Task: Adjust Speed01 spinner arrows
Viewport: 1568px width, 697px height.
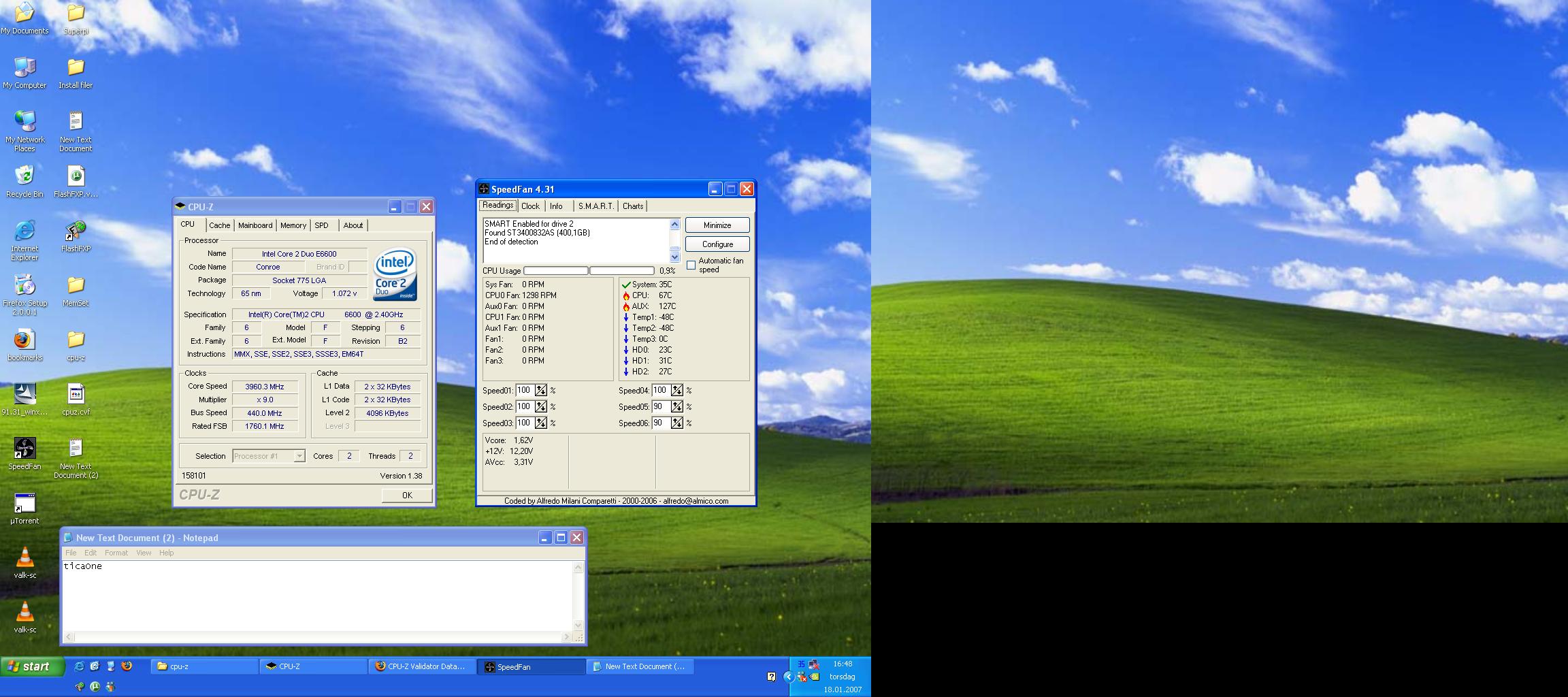Action: 540,390
